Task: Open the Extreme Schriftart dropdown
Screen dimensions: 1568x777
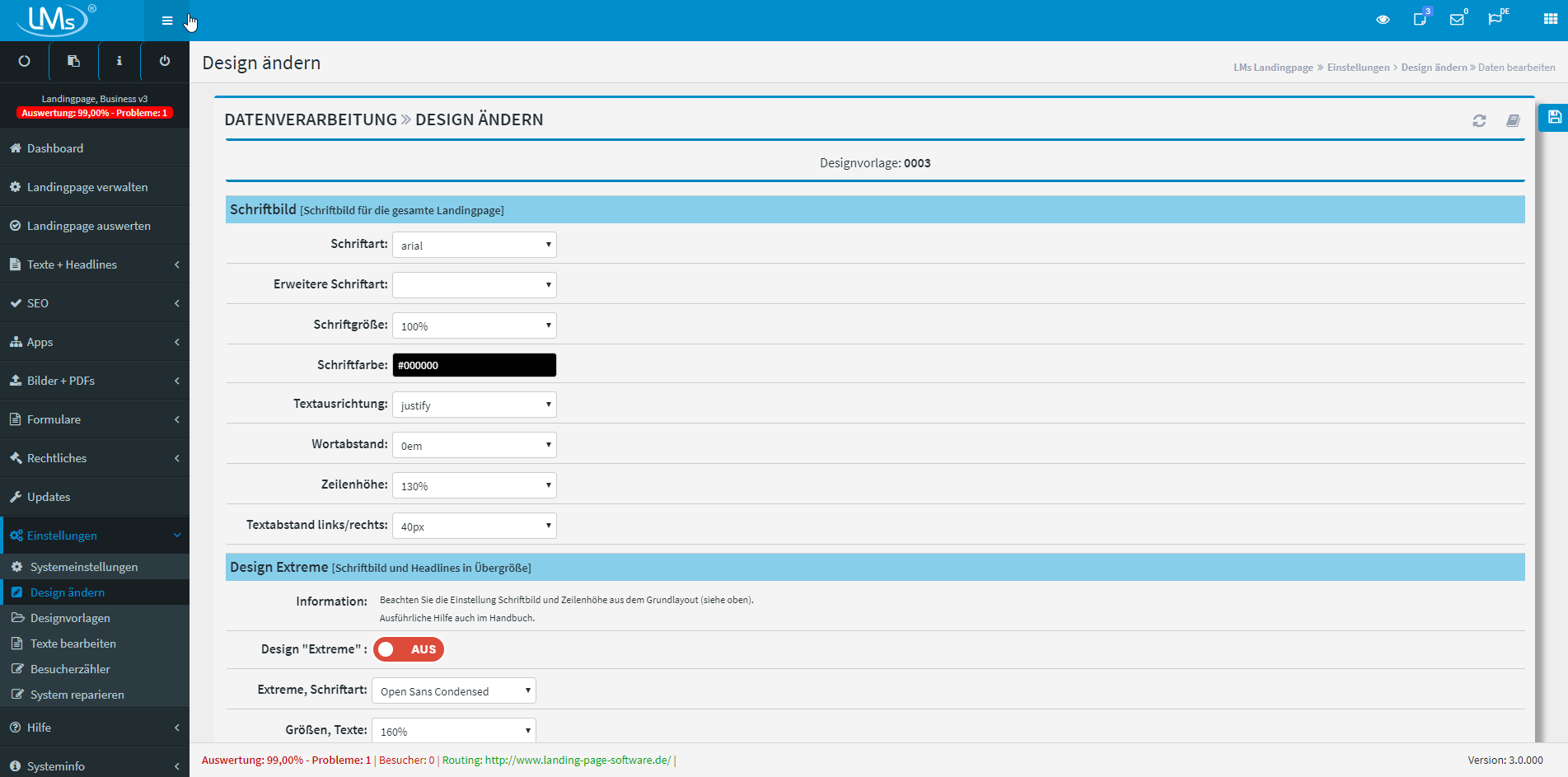Action: pyautogui.click(x=453, y=690)
